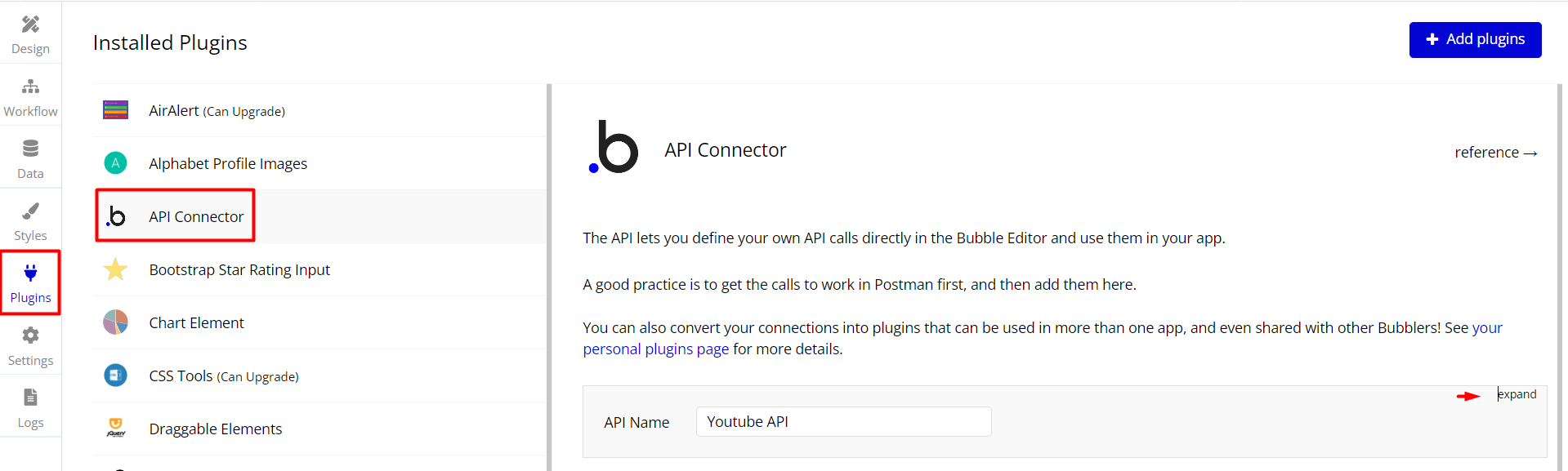
Task: Click the Chart Element pie icon
Action: point(115,322)
